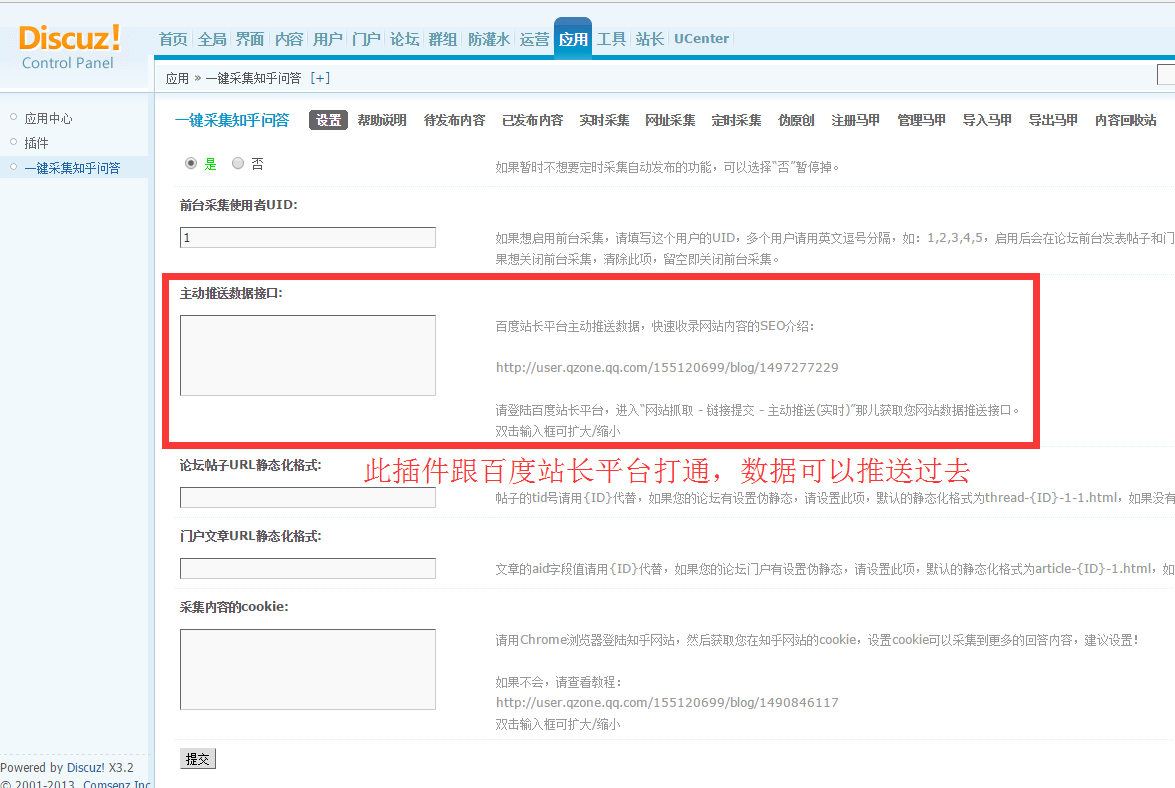The height and width of the screenshot is (788, 1175).
Task: Switch to the 导出马甲 tab
Action: [x=1053, y=120]
